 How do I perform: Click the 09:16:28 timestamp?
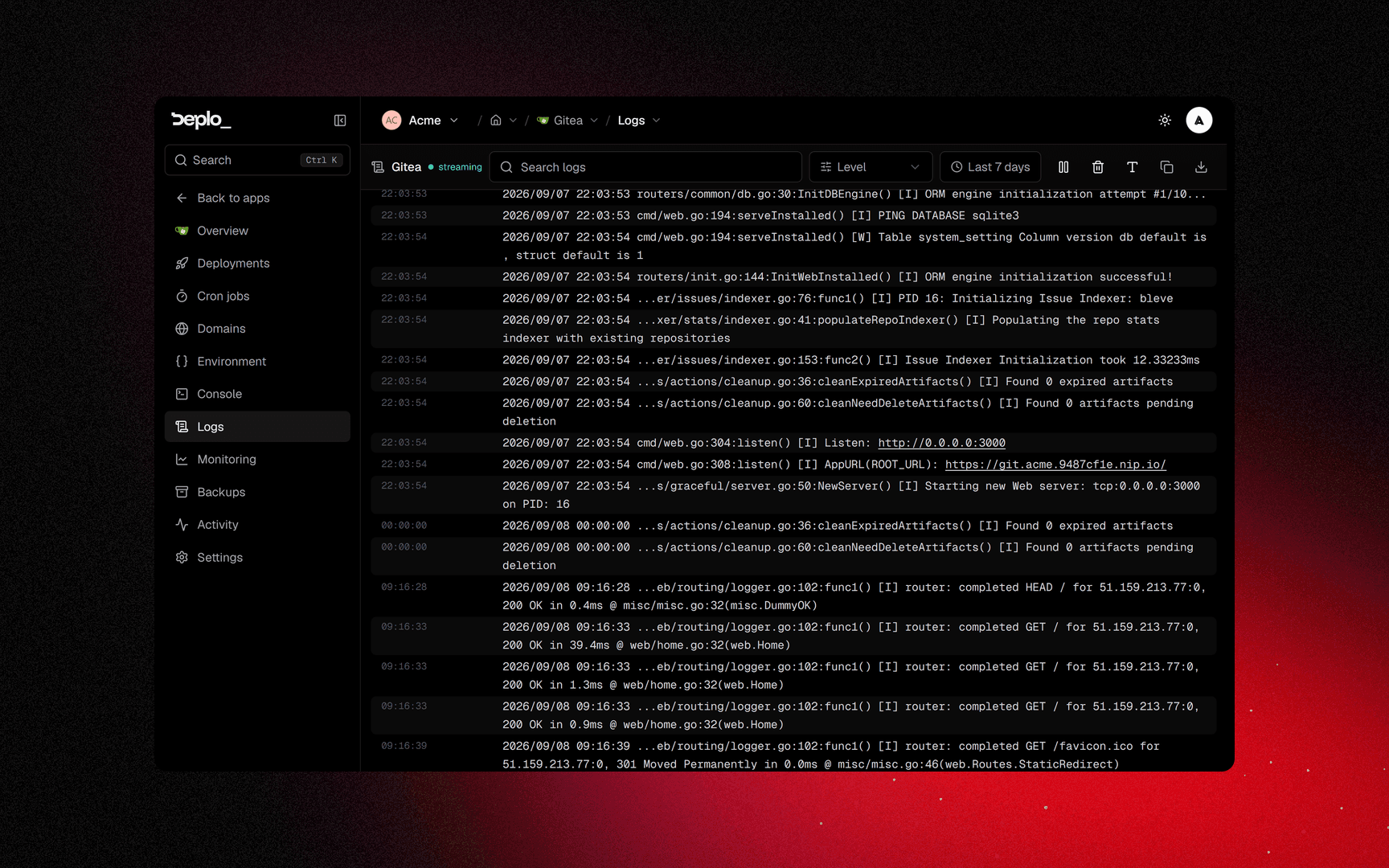[404, 588]
